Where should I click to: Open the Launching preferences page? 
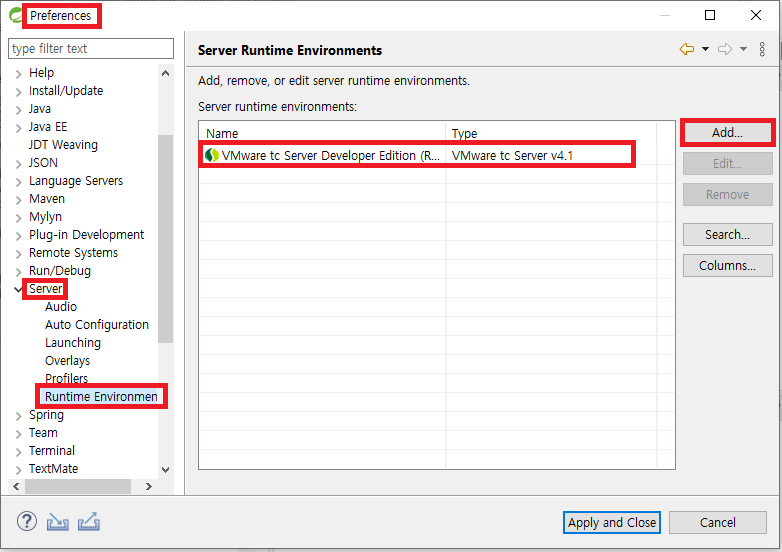[73, 343]
